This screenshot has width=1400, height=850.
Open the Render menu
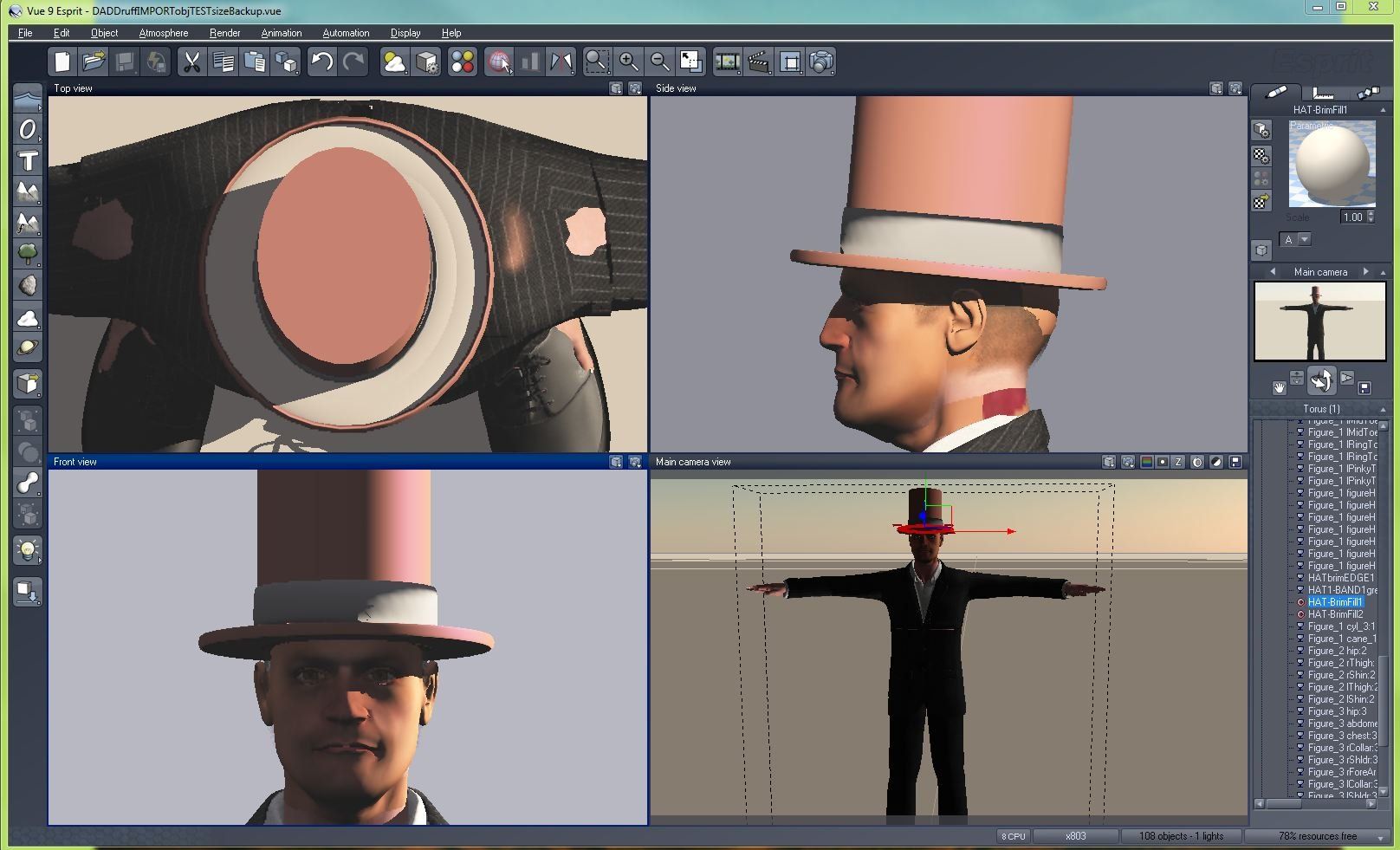224,33
